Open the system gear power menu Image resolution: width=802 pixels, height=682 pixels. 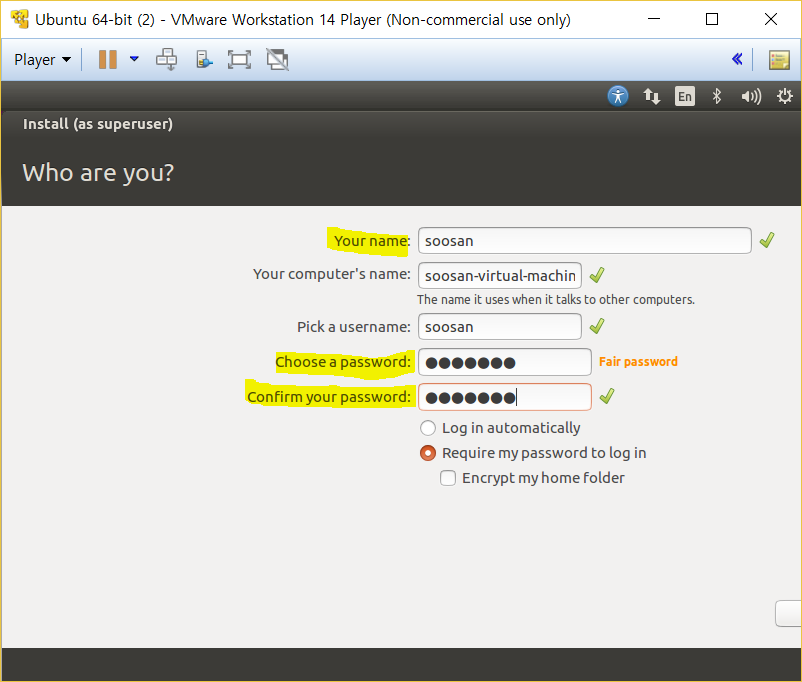click(784, 96)
